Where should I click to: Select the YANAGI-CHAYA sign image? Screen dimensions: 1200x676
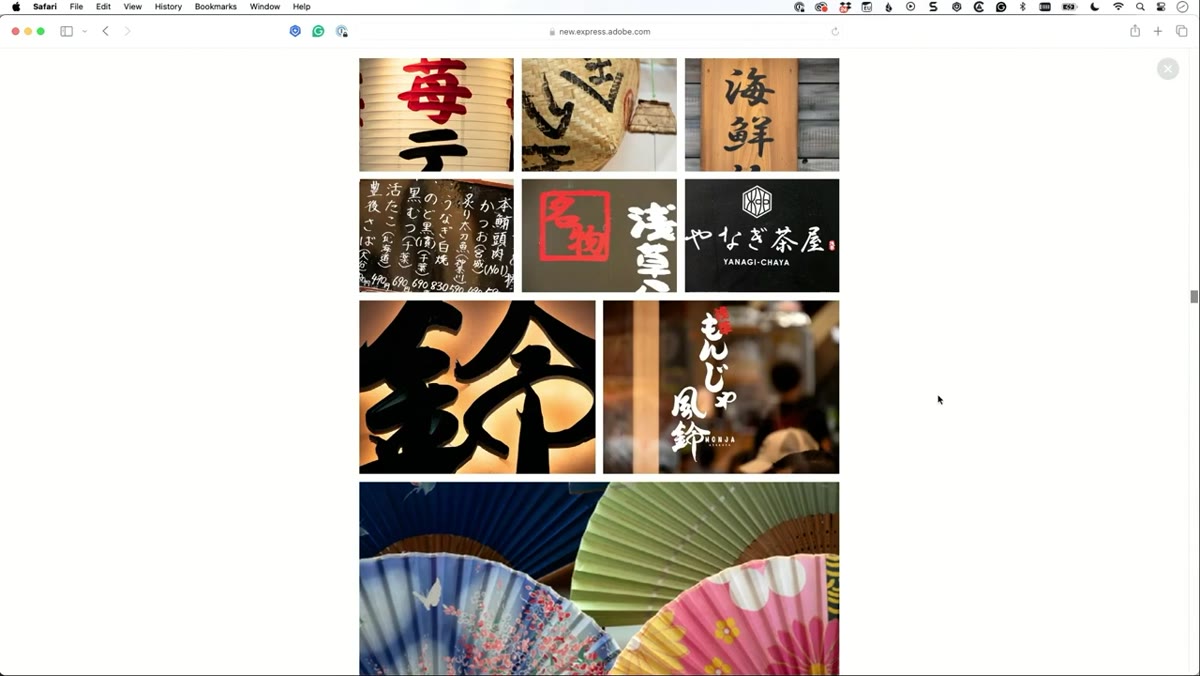pos(762,236)
